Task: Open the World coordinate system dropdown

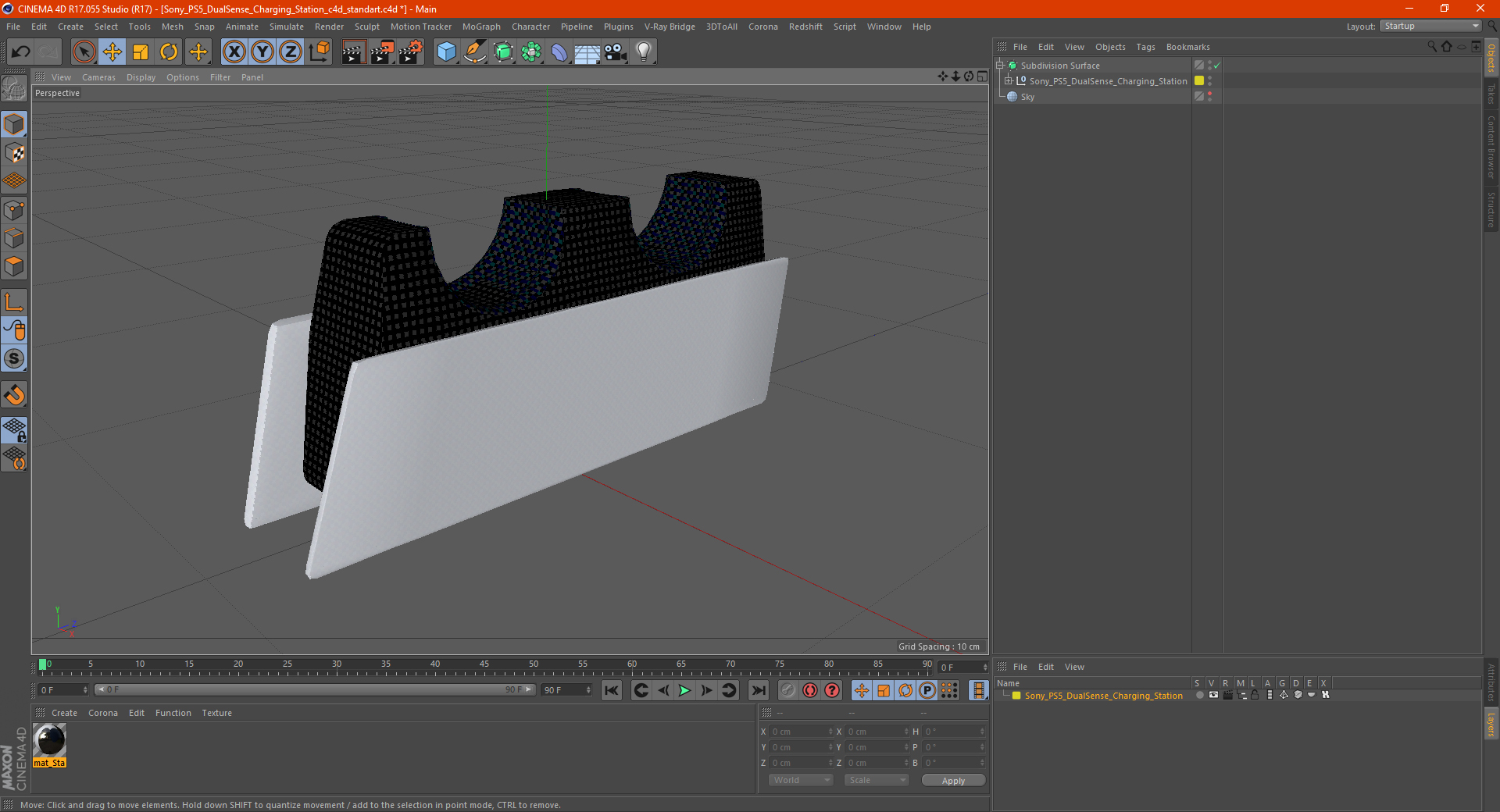Action: point(801,780)
